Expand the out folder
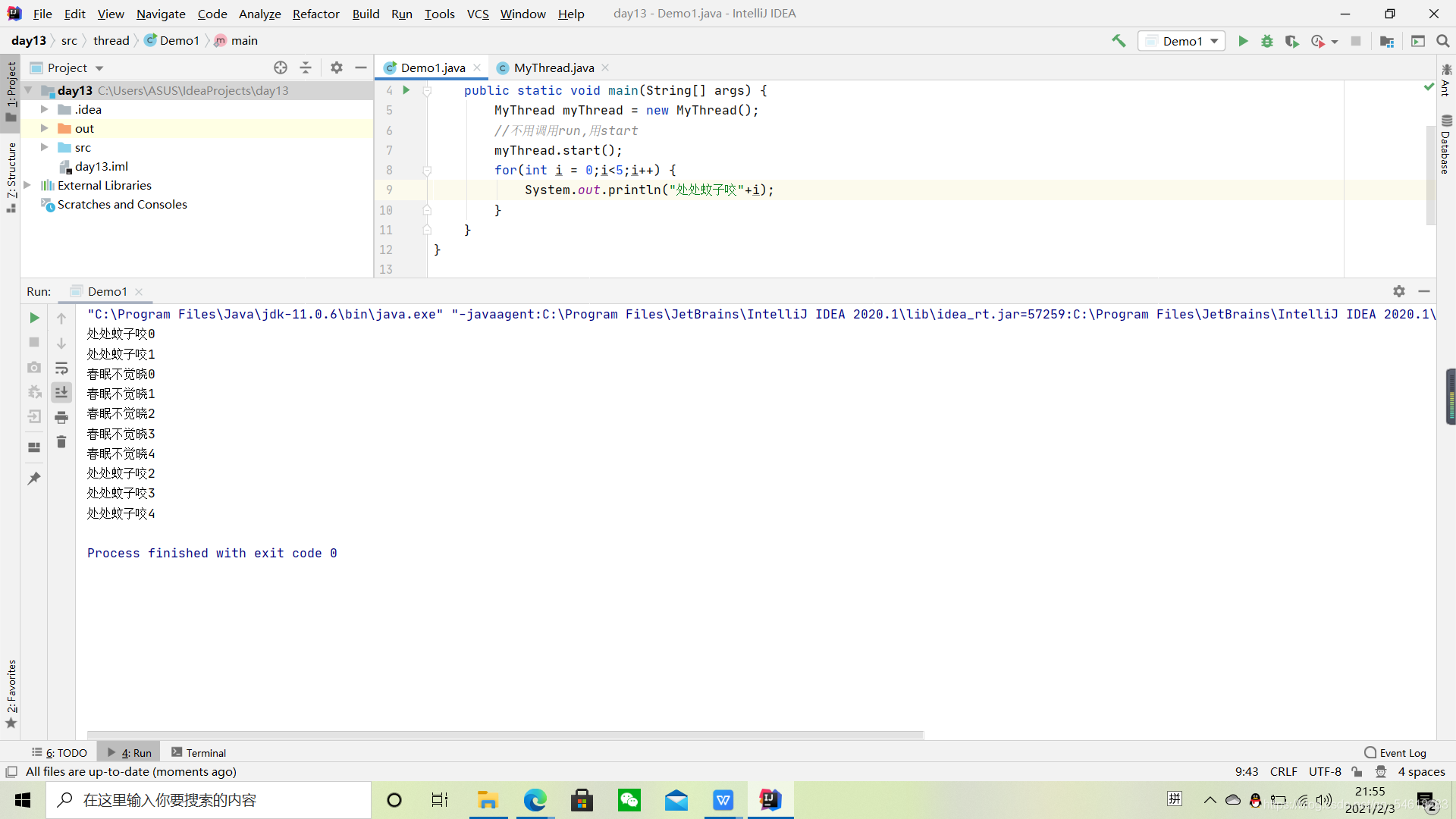The height and width of the screenshot is (819, 1456). [45, 128]
